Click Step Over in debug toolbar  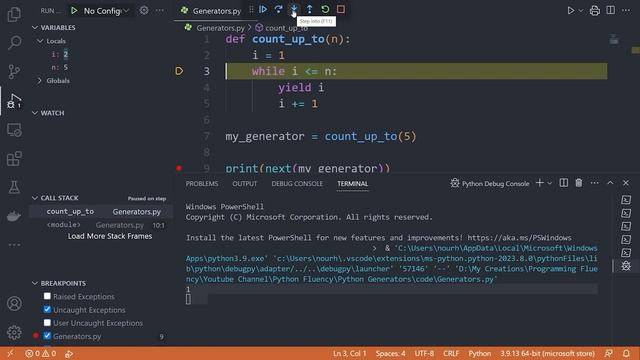tap(278, 9)
